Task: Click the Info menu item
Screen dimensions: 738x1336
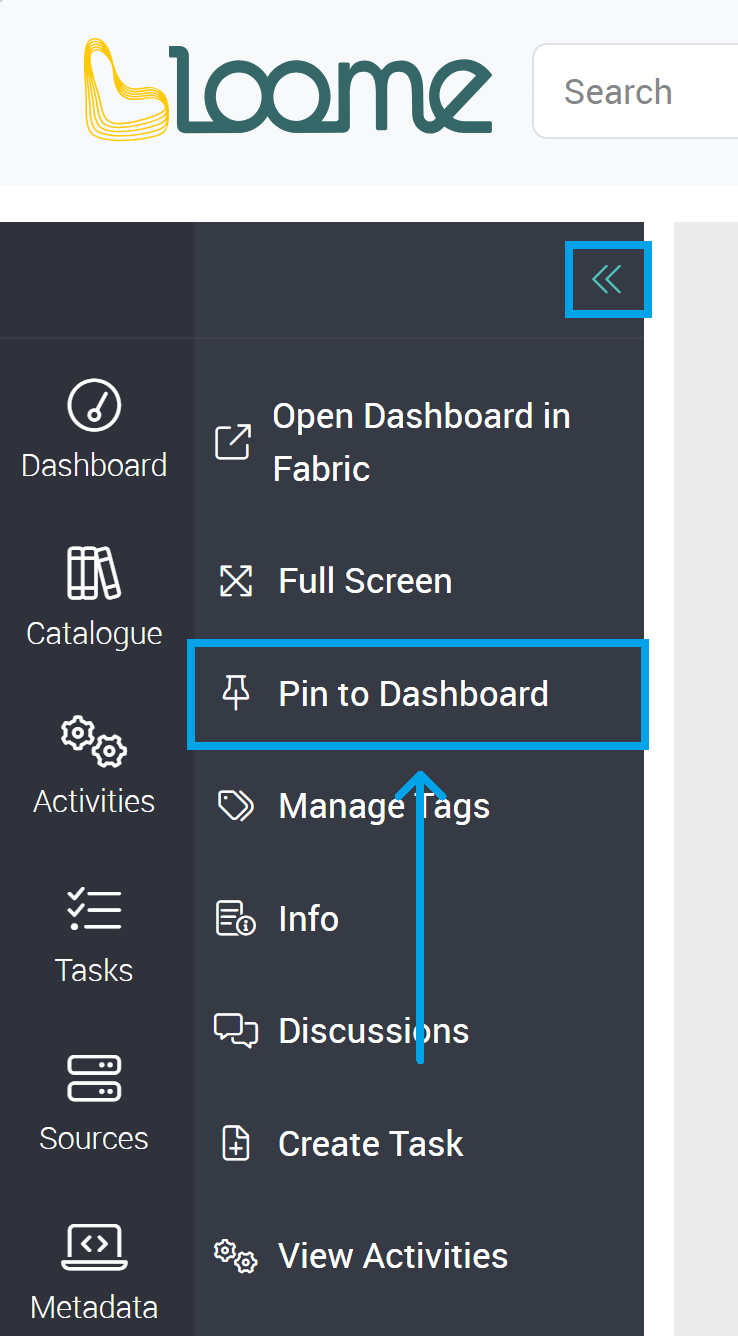Action: pos(308,918)
